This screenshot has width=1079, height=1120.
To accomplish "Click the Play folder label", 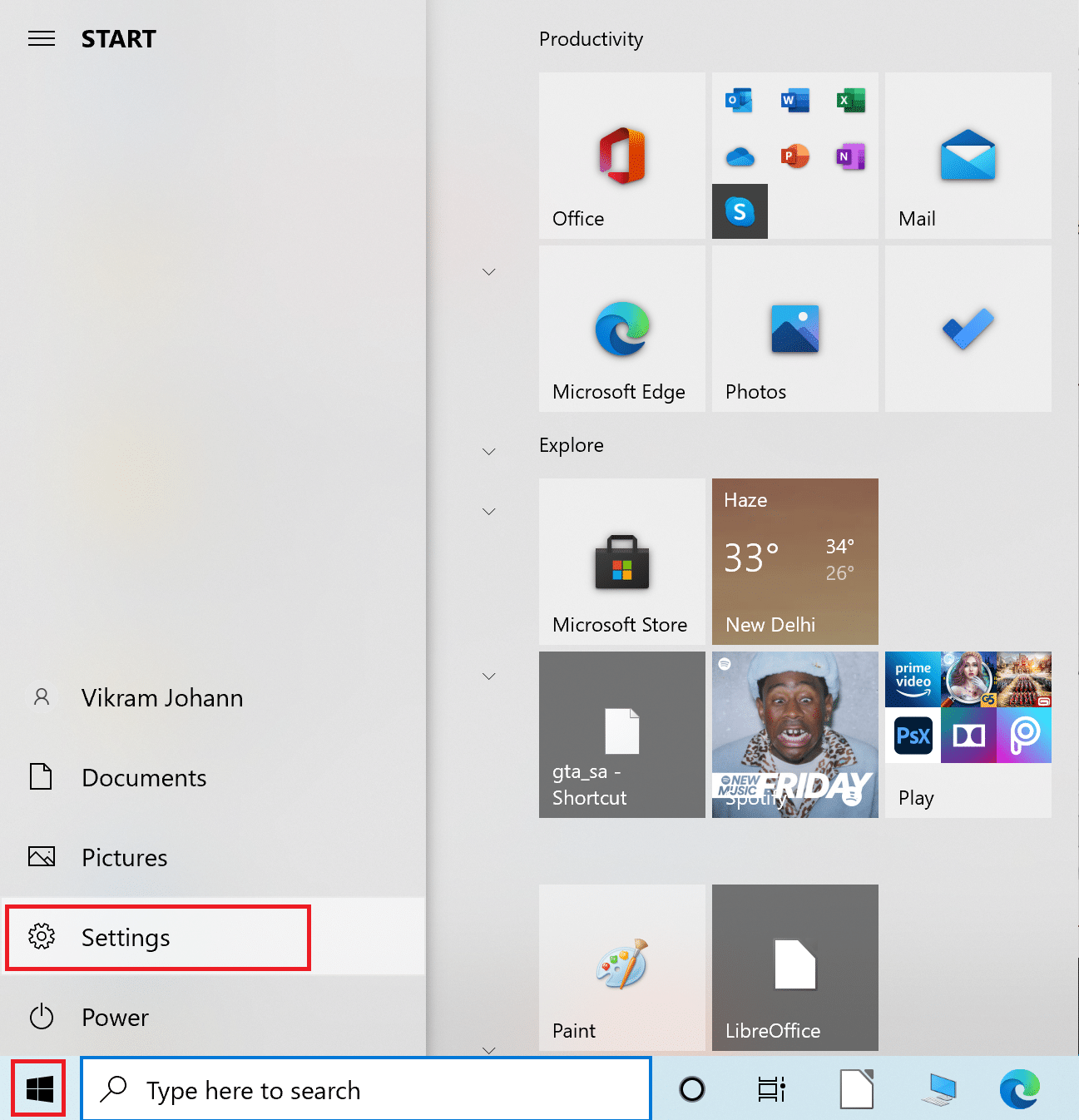I will (x=916, y=798).
